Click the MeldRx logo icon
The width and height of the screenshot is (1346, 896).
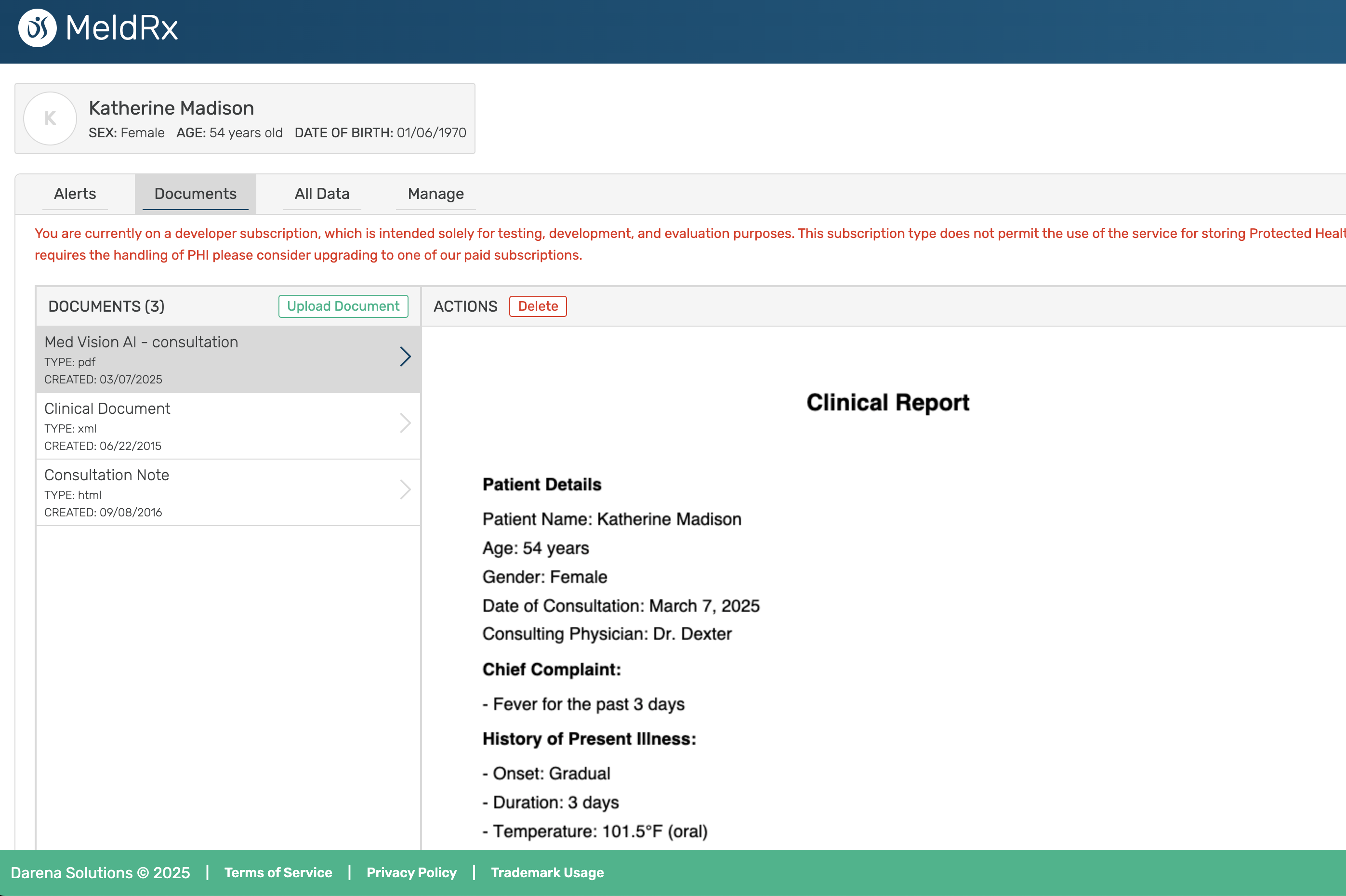pos(37,28)
